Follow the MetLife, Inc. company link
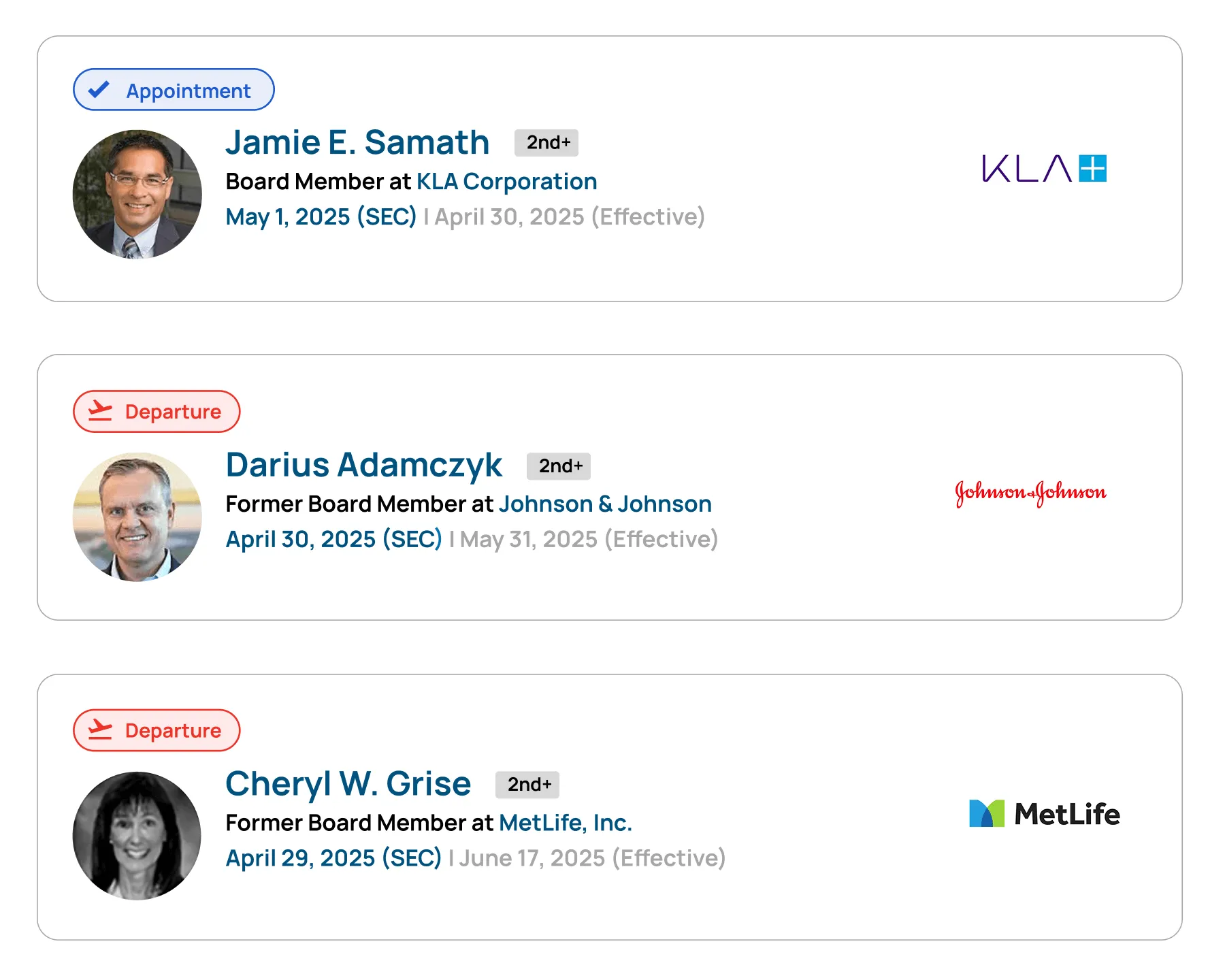 566,823
